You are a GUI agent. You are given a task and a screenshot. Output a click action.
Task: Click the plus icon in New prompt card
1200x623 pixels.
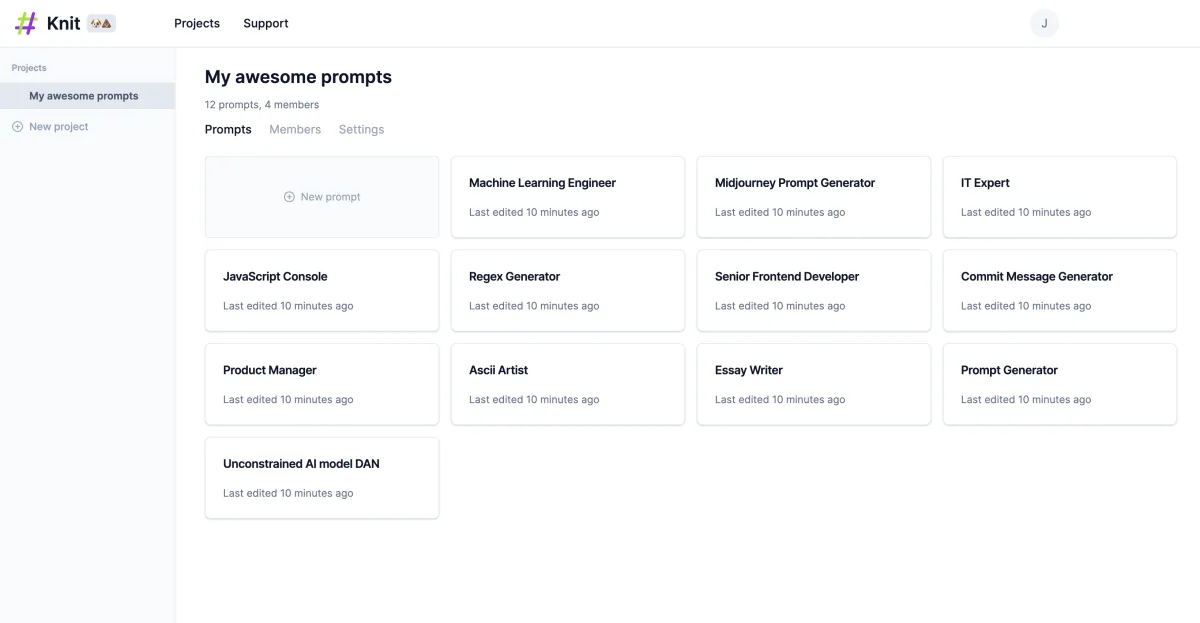tap(289, 197)
